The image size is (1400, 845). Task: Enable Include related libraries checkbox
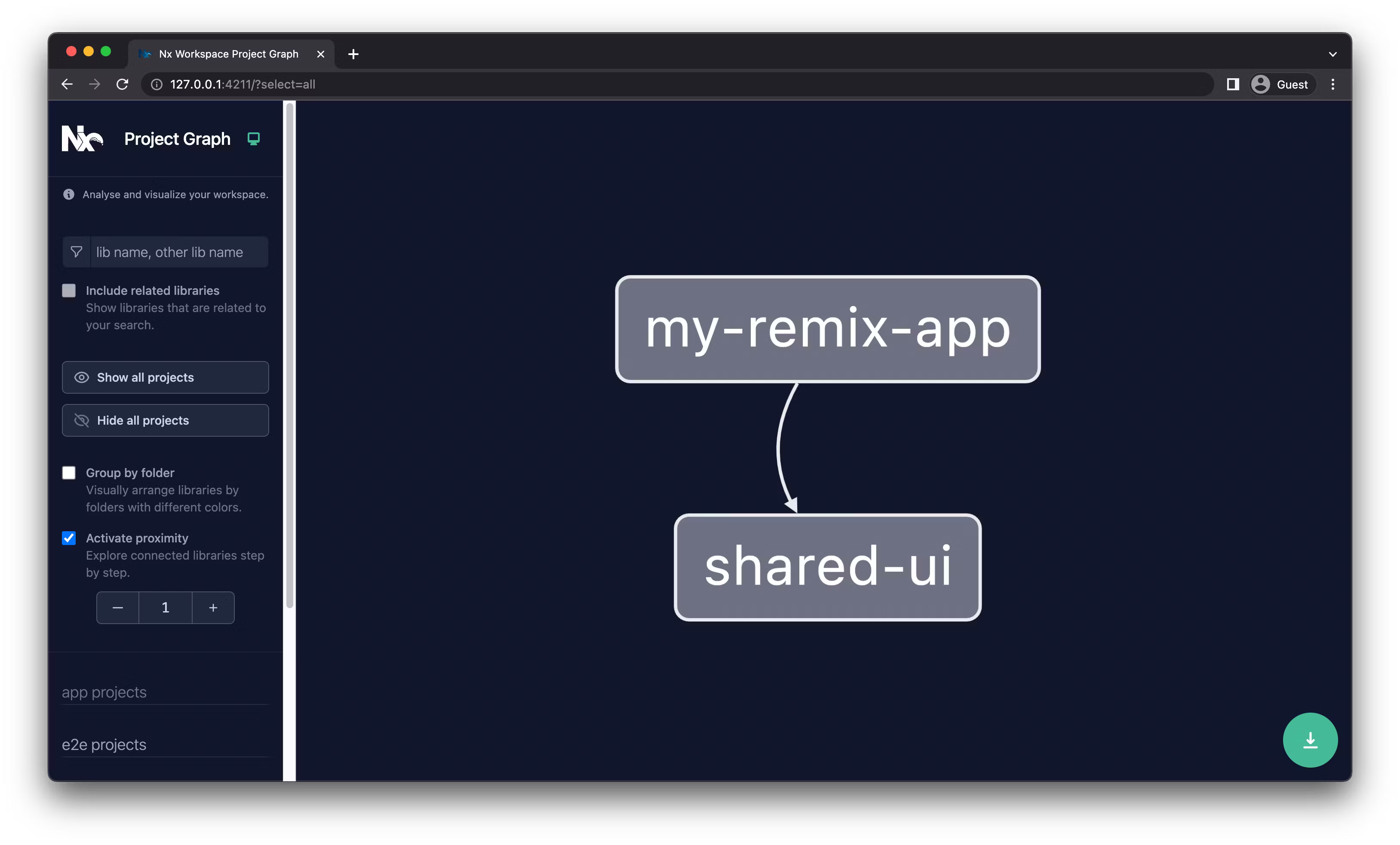(69, 291)
